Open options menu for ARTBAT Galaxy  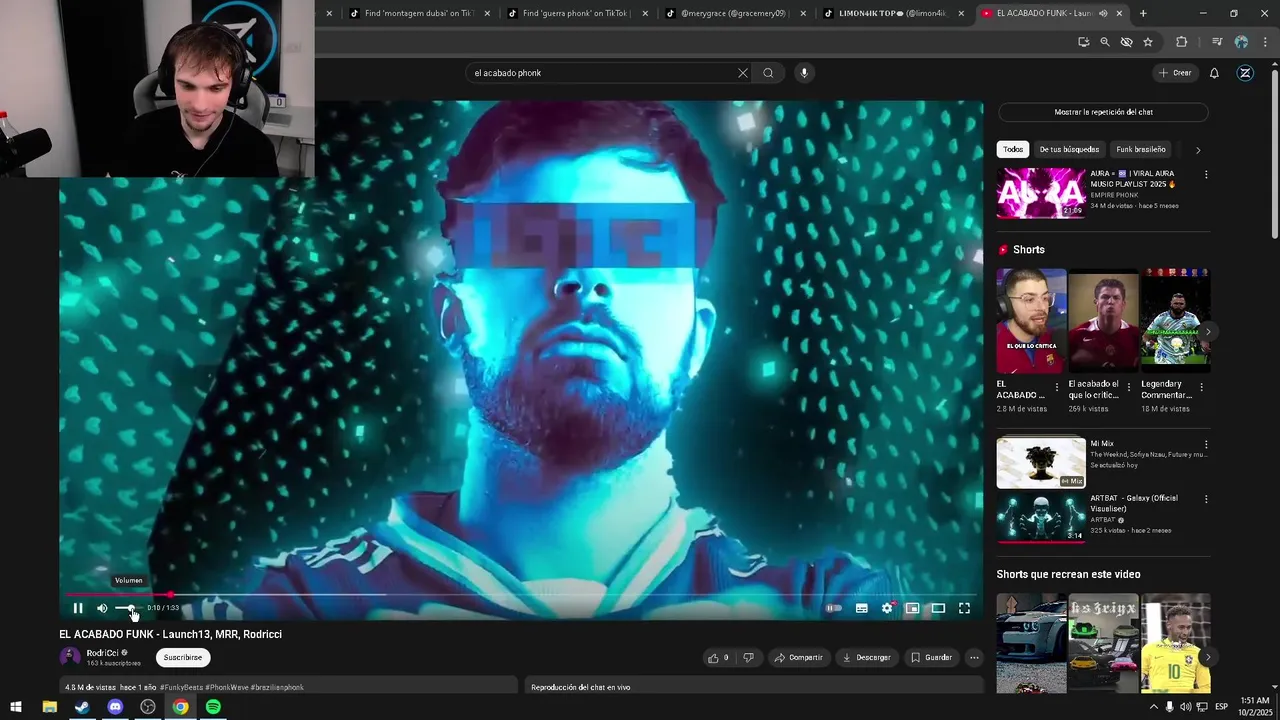(1206, 498)
